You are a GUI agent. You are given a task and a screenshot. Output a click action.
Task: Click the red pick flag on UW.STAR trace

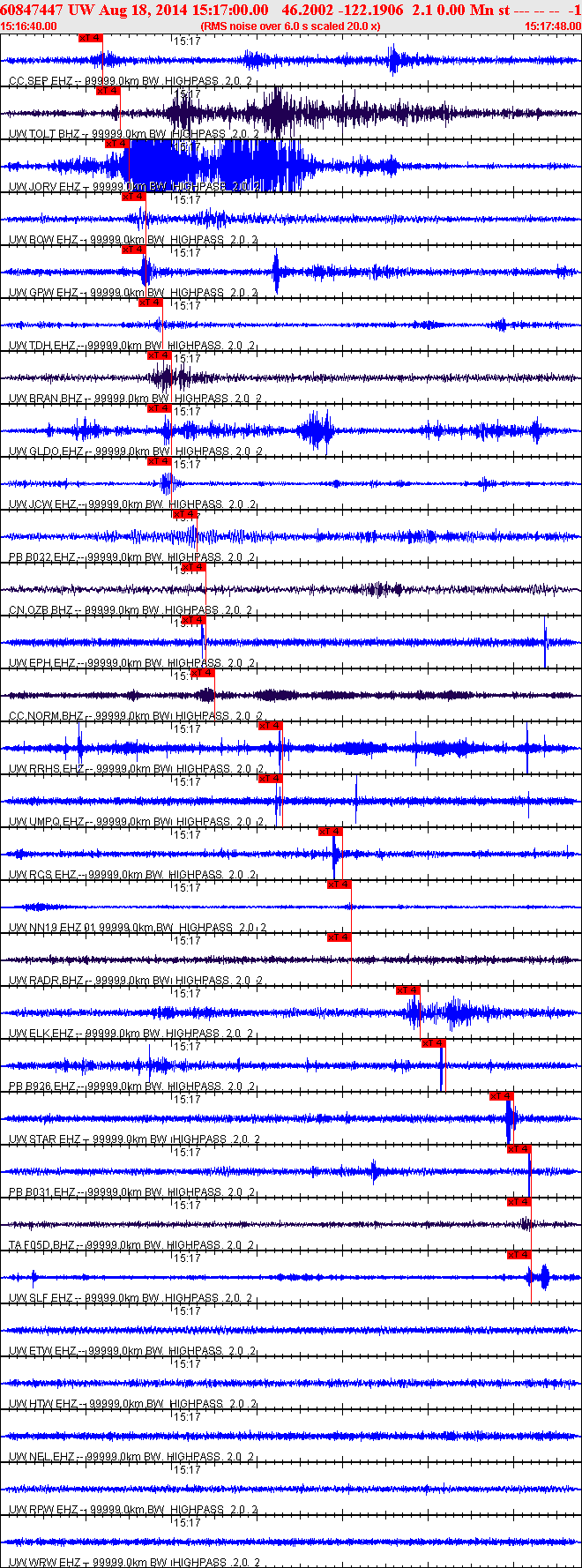[x=502, y=1096]
